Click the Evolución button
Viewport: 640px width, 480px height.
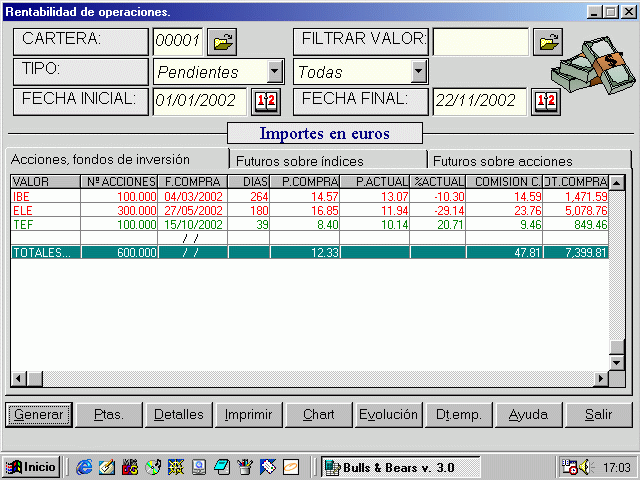[389, 415]
